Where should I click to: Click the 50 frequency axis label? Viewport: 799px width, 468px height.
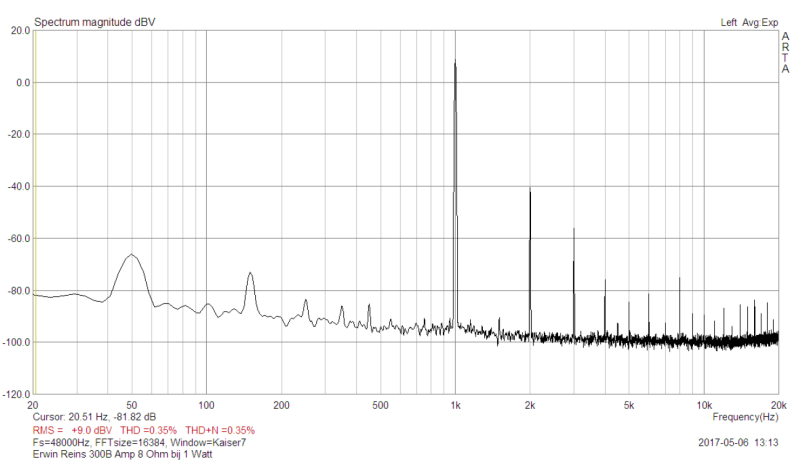[x=131, y=405]
